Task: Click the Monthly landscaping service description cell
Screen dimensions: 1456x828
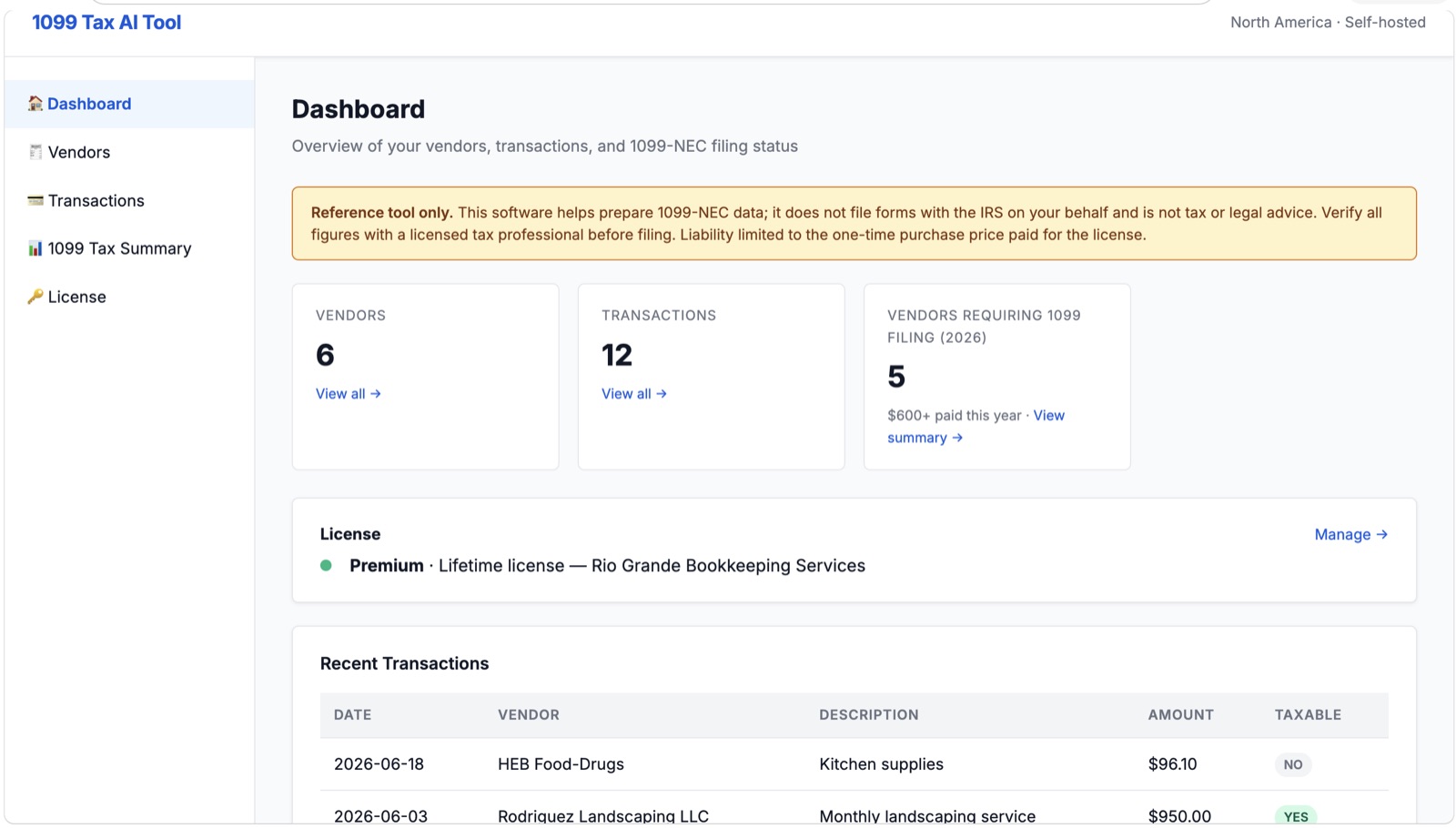Action: (927, 816)
